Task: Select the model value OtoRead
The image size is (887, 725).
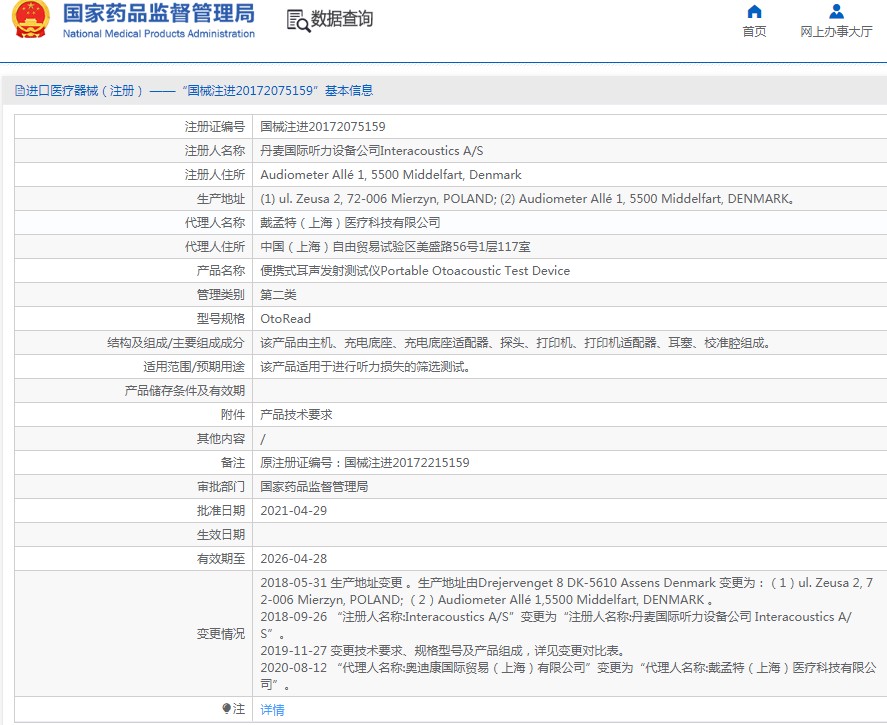Action: click(286, 319)
